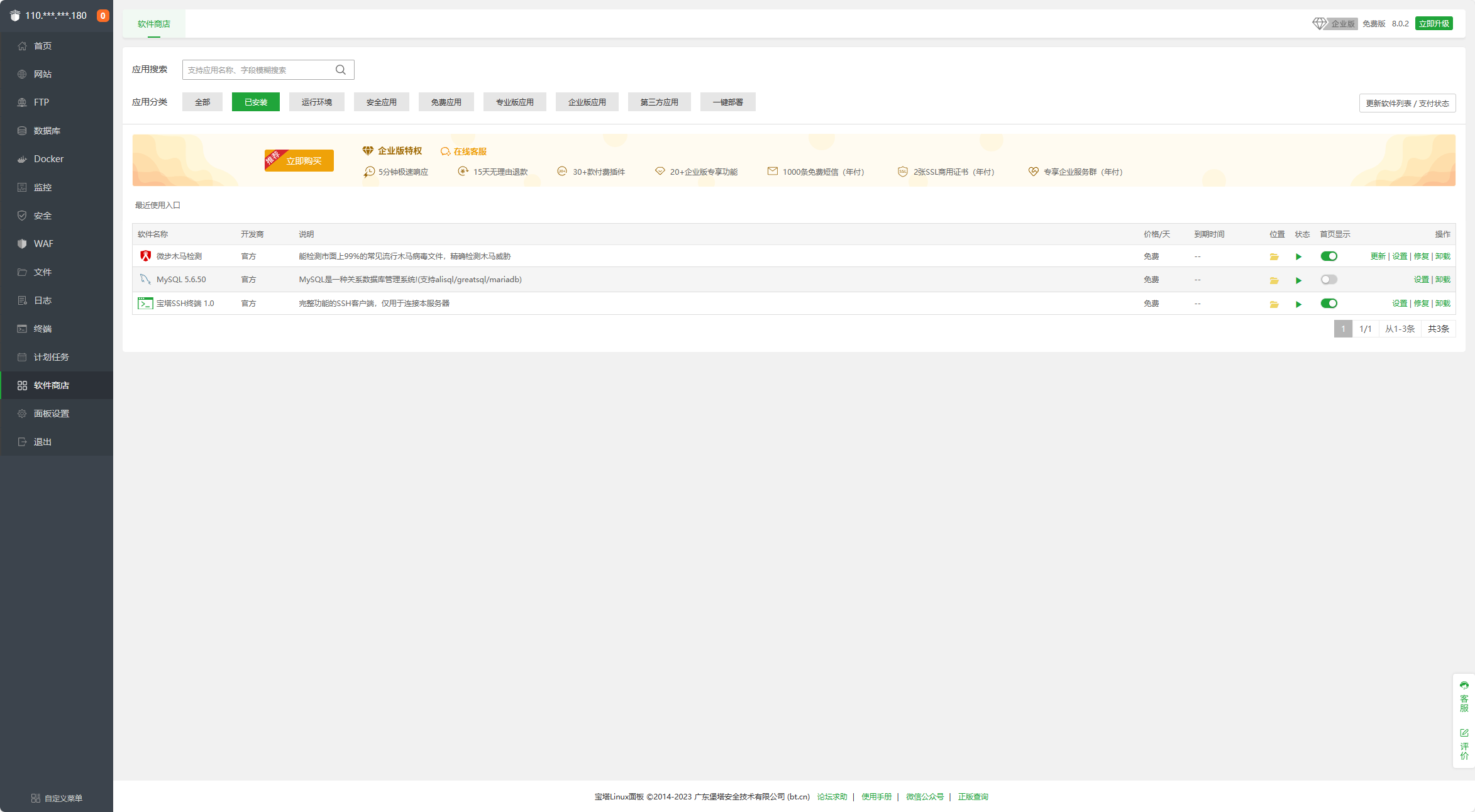Click the 软件商店 top tab
Image resolution: width=1475 pixels, height=812 pixels.
coord(154,24)
